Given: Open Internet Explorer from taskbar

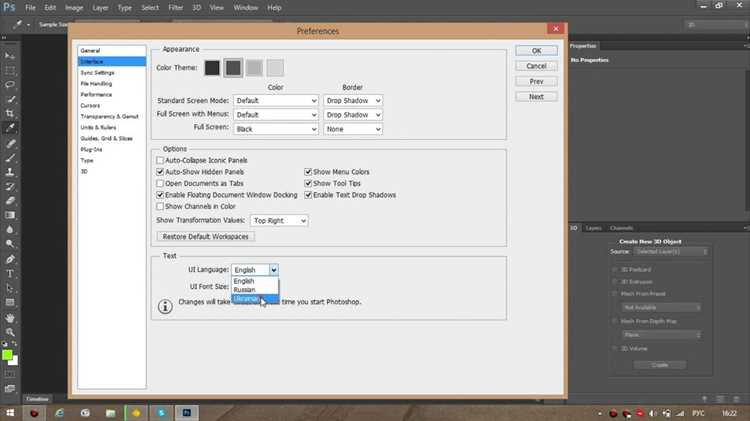Looking at the screenshot, I should (x=59, y=413).
